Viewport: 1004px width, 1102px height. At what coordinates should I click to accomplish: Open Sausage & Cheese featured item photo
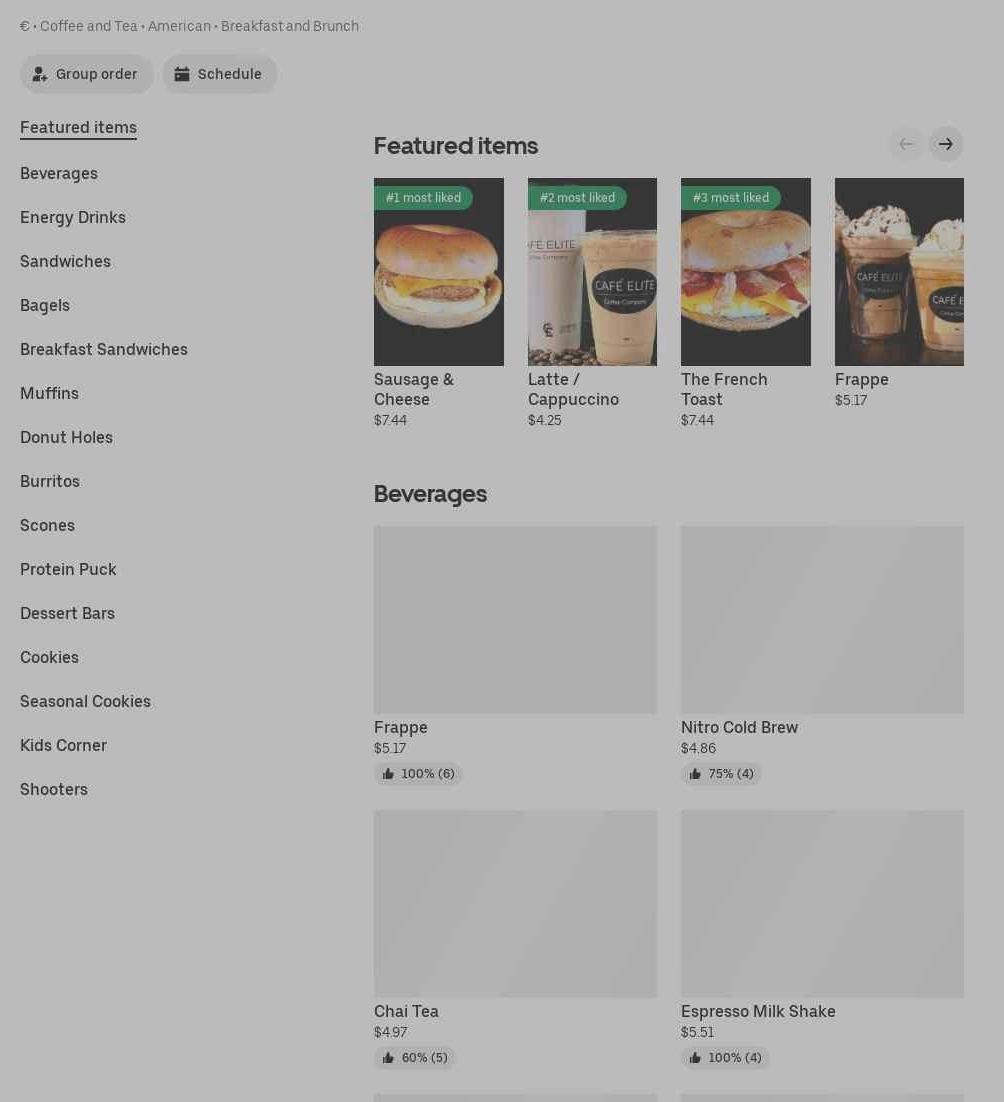coord(438,272)
